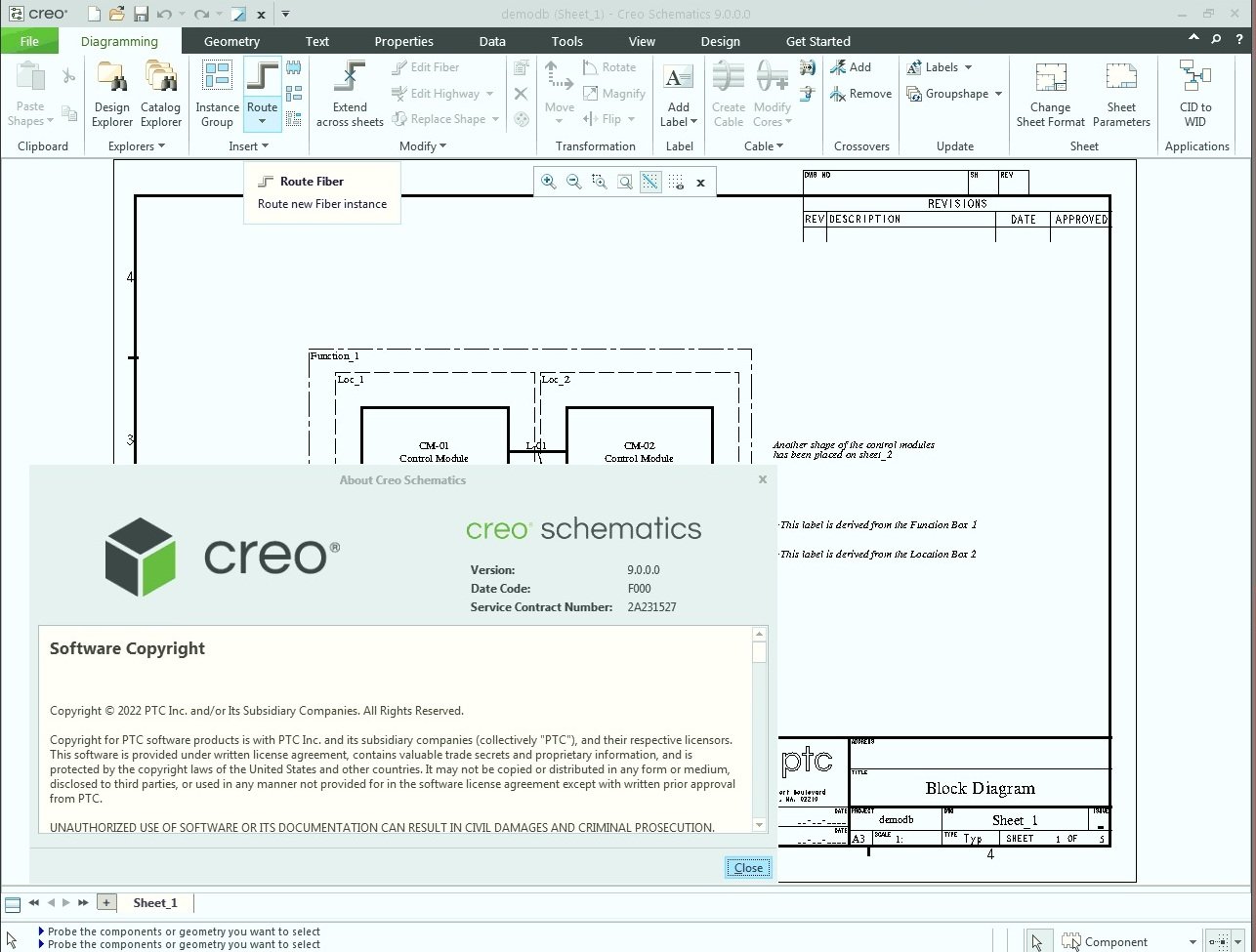Viewport: 1256px width, 952px height.
Task: Launch CID to WID application
Action: [1195, 94]
